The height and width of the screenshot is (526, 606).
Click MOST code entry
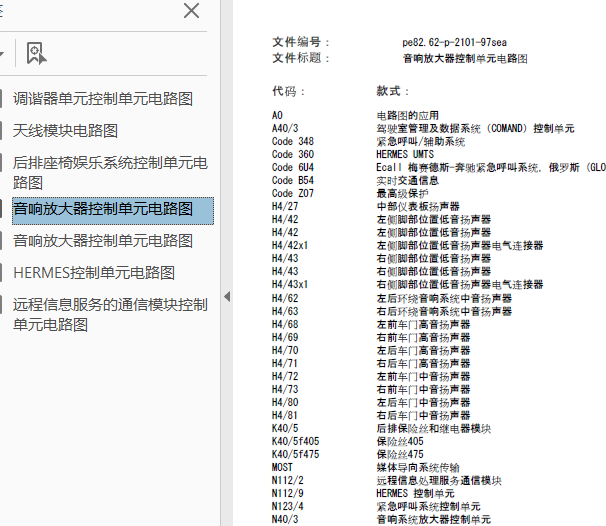(x=282, y=467)
